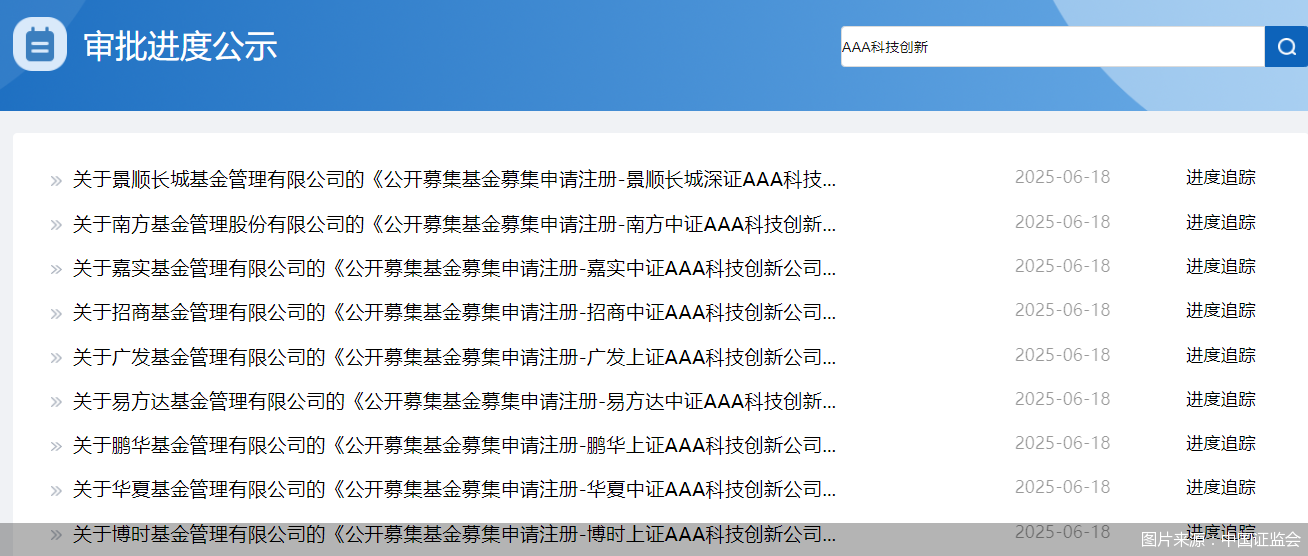The width and height of the screenshot is (1308, 556).
Task: Click the calendar logo icon in header
Action: click(40, 45)
